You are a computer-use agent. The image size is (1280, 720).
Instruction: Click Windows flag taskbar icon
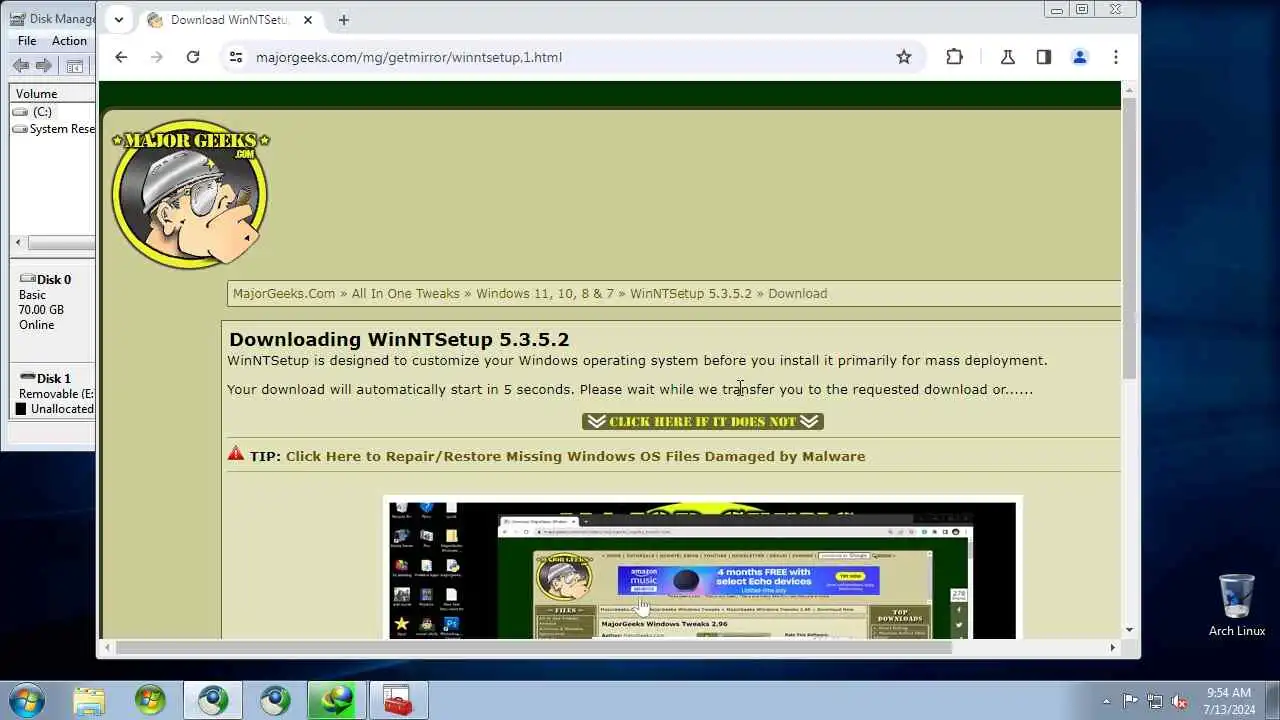click(x=150, y=701)
